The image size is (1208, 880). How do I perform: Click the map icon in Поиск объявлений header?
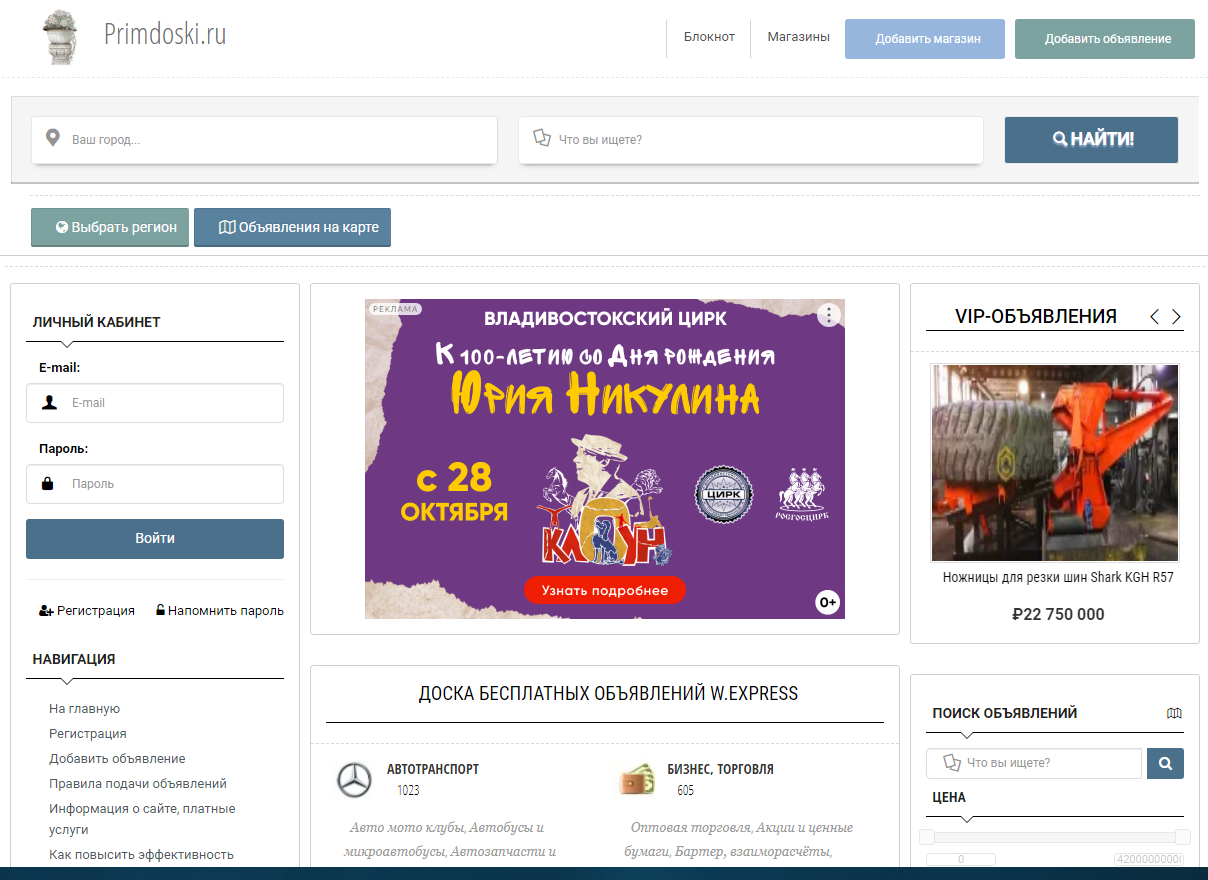click(1175, 714)
